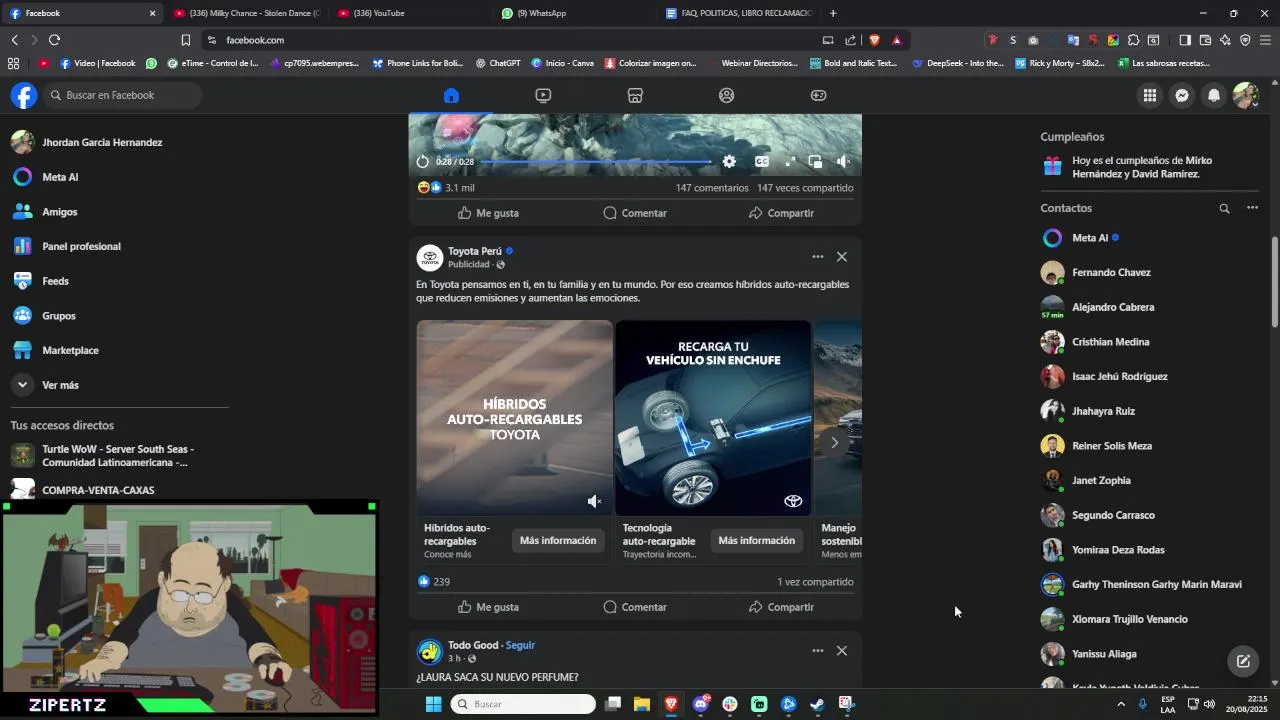Open File Explorer in taskbar

[642, 704]
